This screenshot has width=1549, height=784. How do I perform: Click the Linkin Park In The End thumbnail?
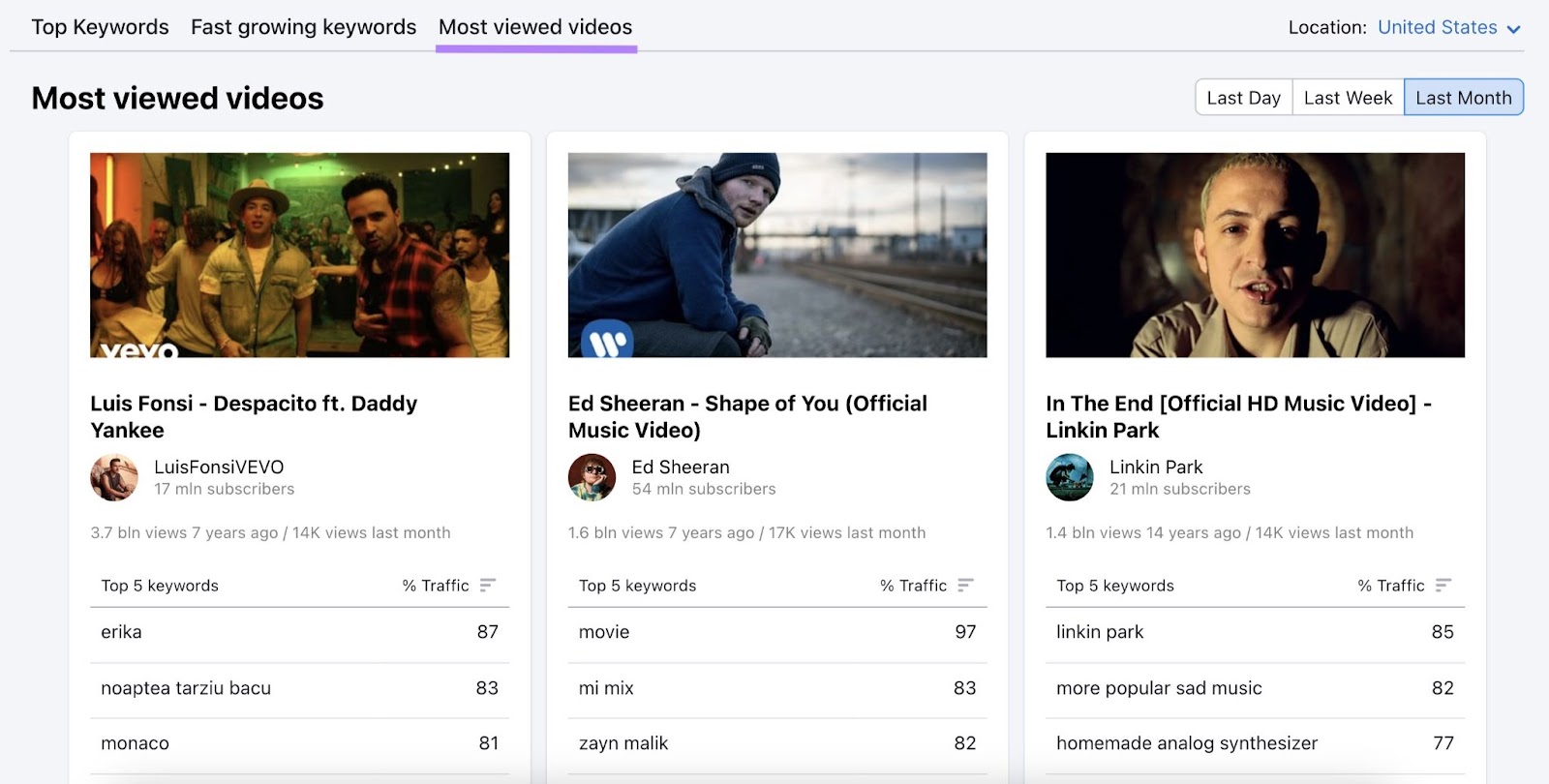tap(1255, 255)
